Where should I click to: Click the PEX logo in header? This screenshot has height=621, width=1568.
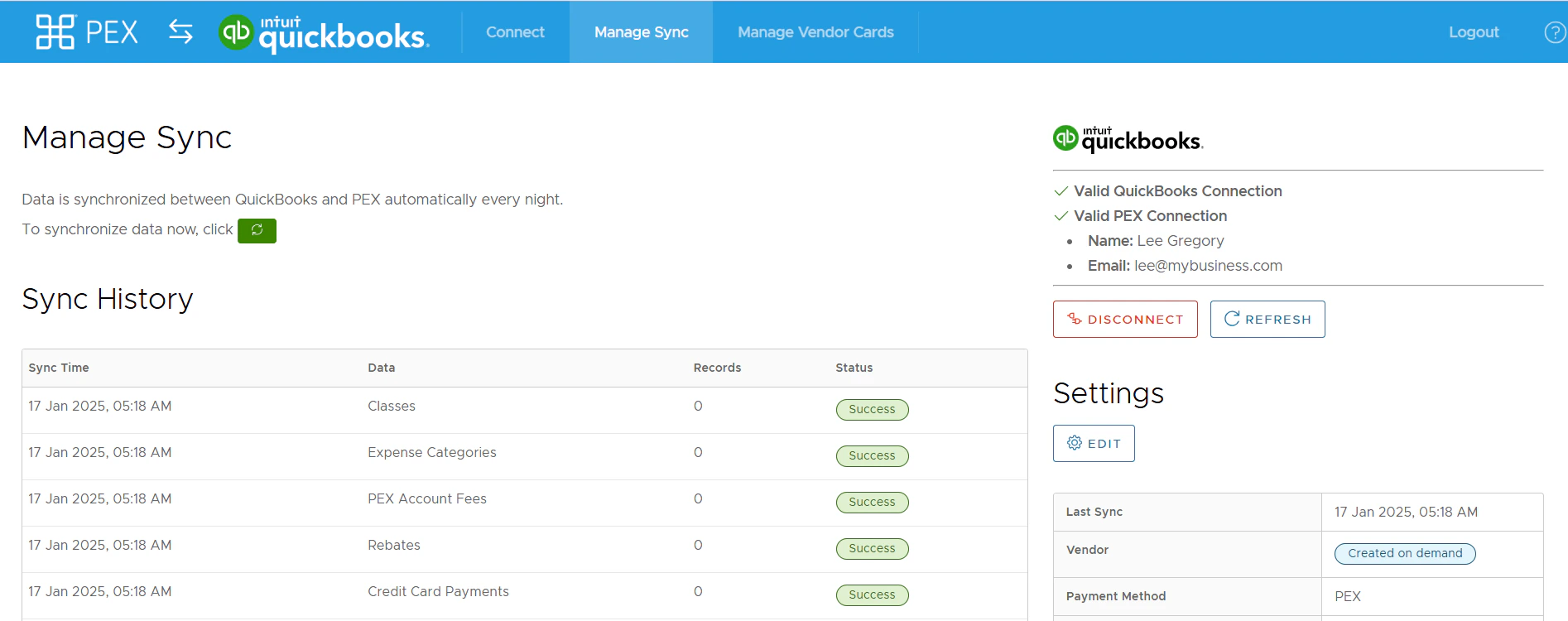pos(87,32)
